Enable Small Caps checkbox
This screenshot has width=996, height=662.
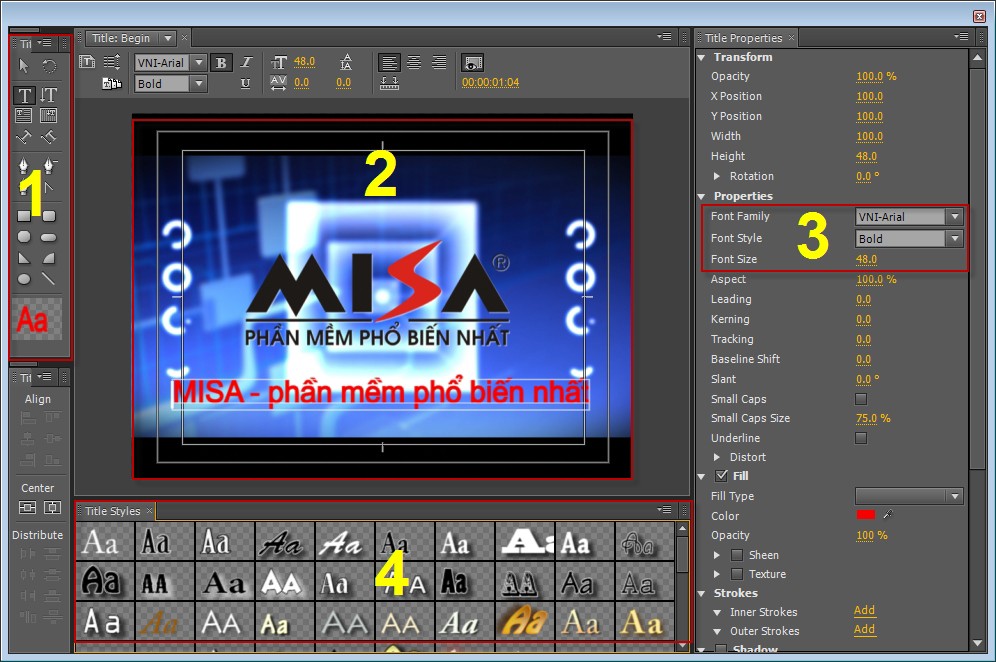(x=861, y=399)
